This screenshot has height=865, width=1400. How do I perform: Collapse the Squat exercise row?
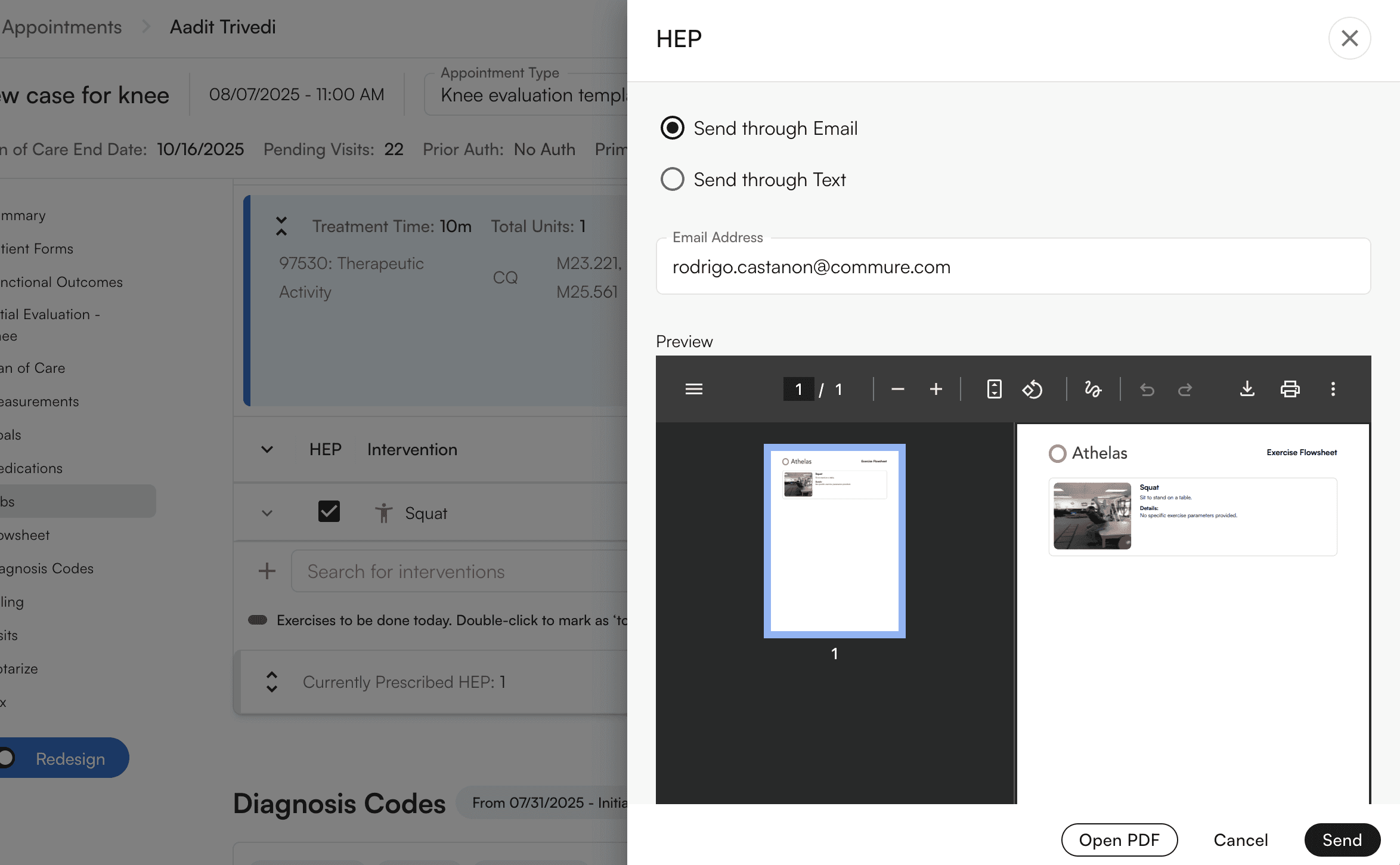(267, 513)
